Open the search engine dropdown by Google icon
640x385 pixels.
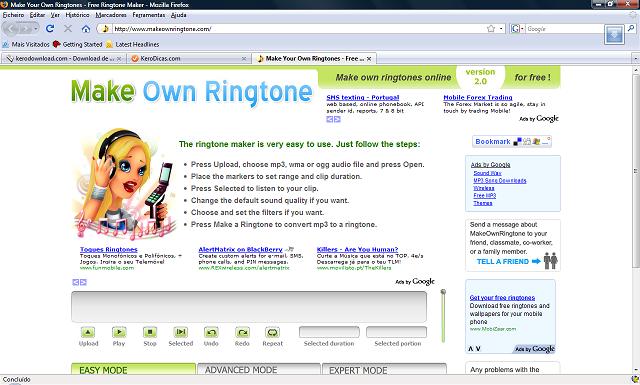[517, 29]
